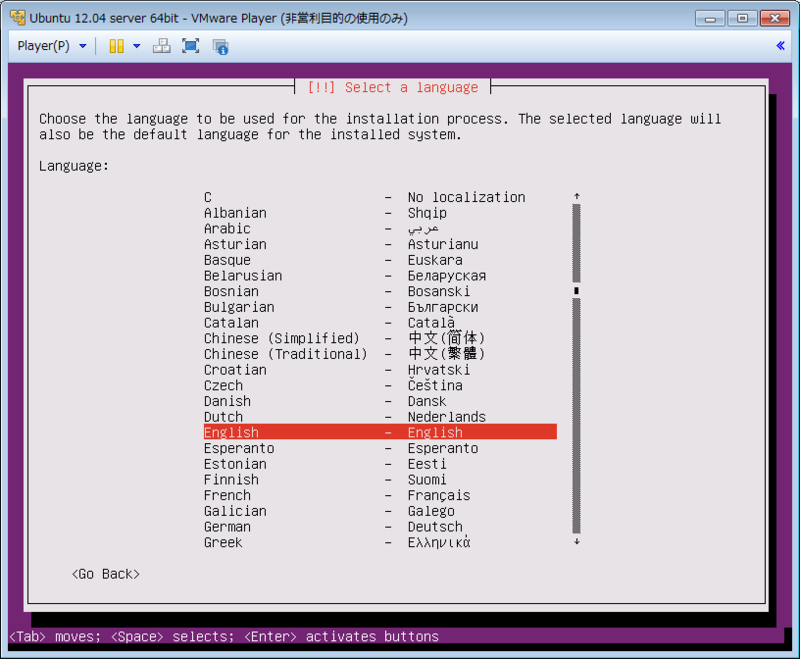
Task: Select the C - No localization row
Action: (x=380, y=197)
